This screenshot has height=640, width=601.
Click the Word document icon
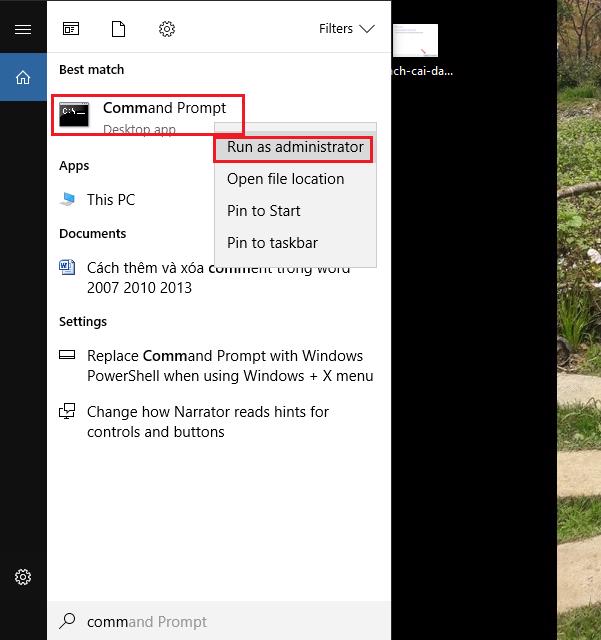[x=67, y=267]
